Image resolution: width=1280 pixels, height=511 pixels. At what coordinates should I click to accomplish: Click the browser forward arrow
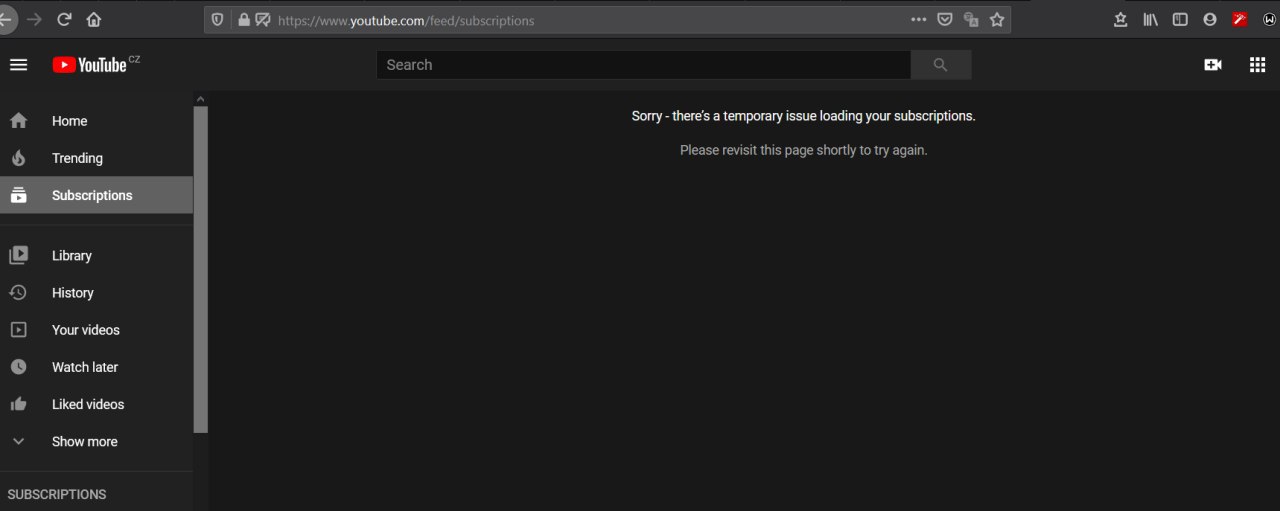coord(35,19)
